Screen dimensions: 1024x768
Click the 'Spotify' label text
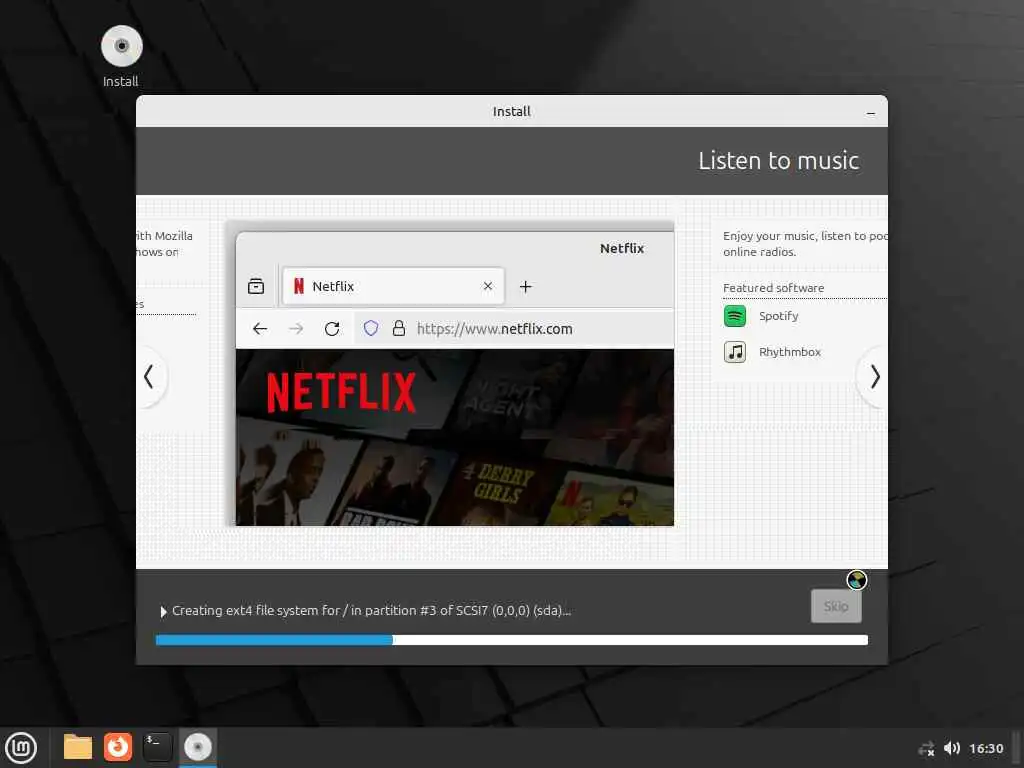click(x=778, y=316)
